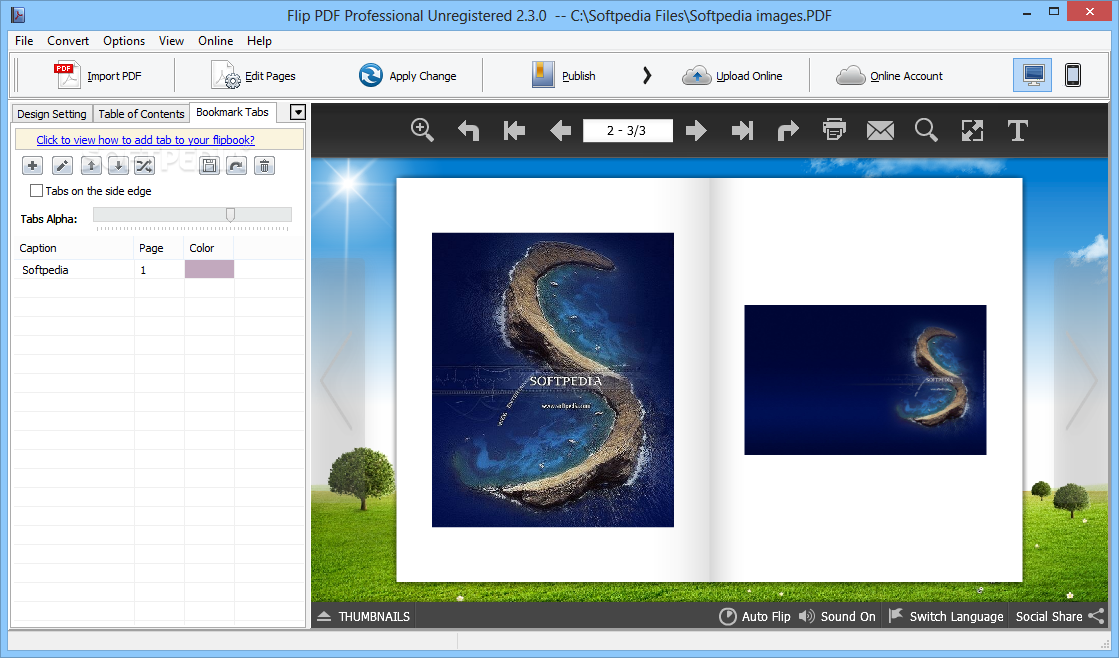Select the Softpedia caption cell

(74, 270)
